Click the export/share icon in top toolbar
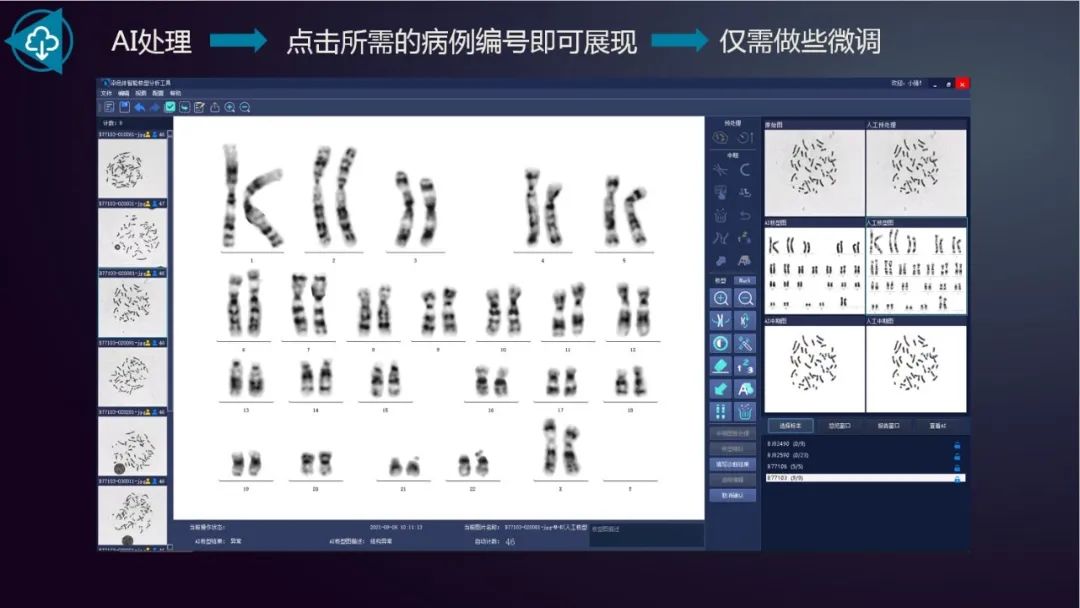Image resolution: width=1080 pixels, height=608 pixels. (x=214, y=107)
